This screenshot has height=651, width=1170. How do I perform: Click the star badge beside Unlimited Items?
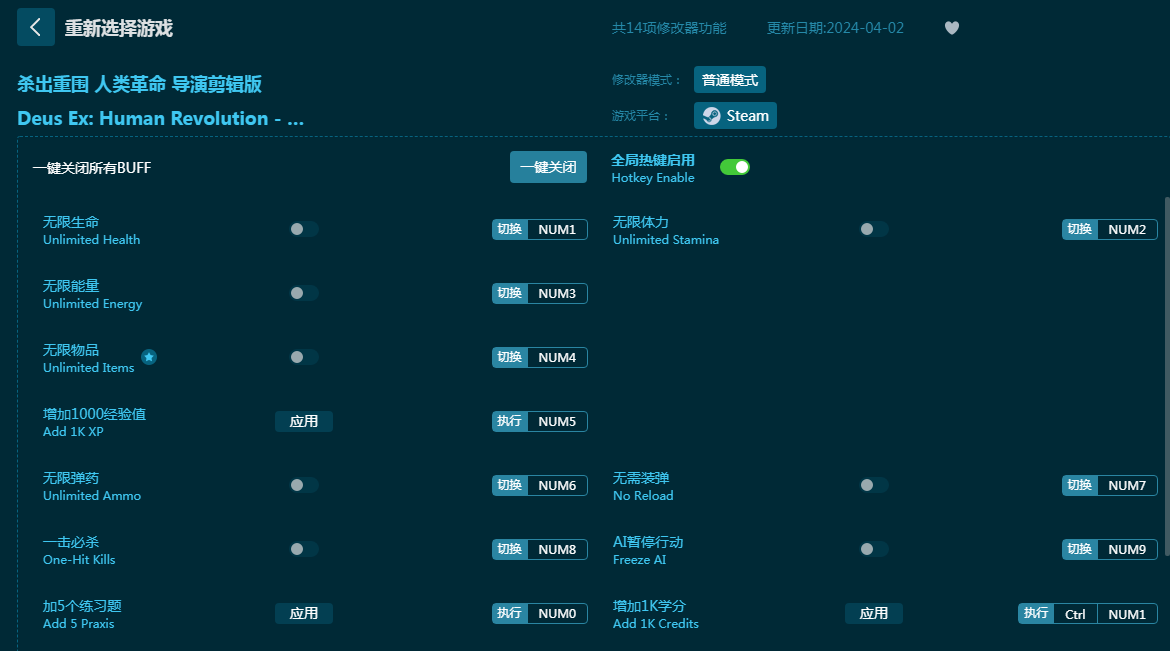(149, 357)
